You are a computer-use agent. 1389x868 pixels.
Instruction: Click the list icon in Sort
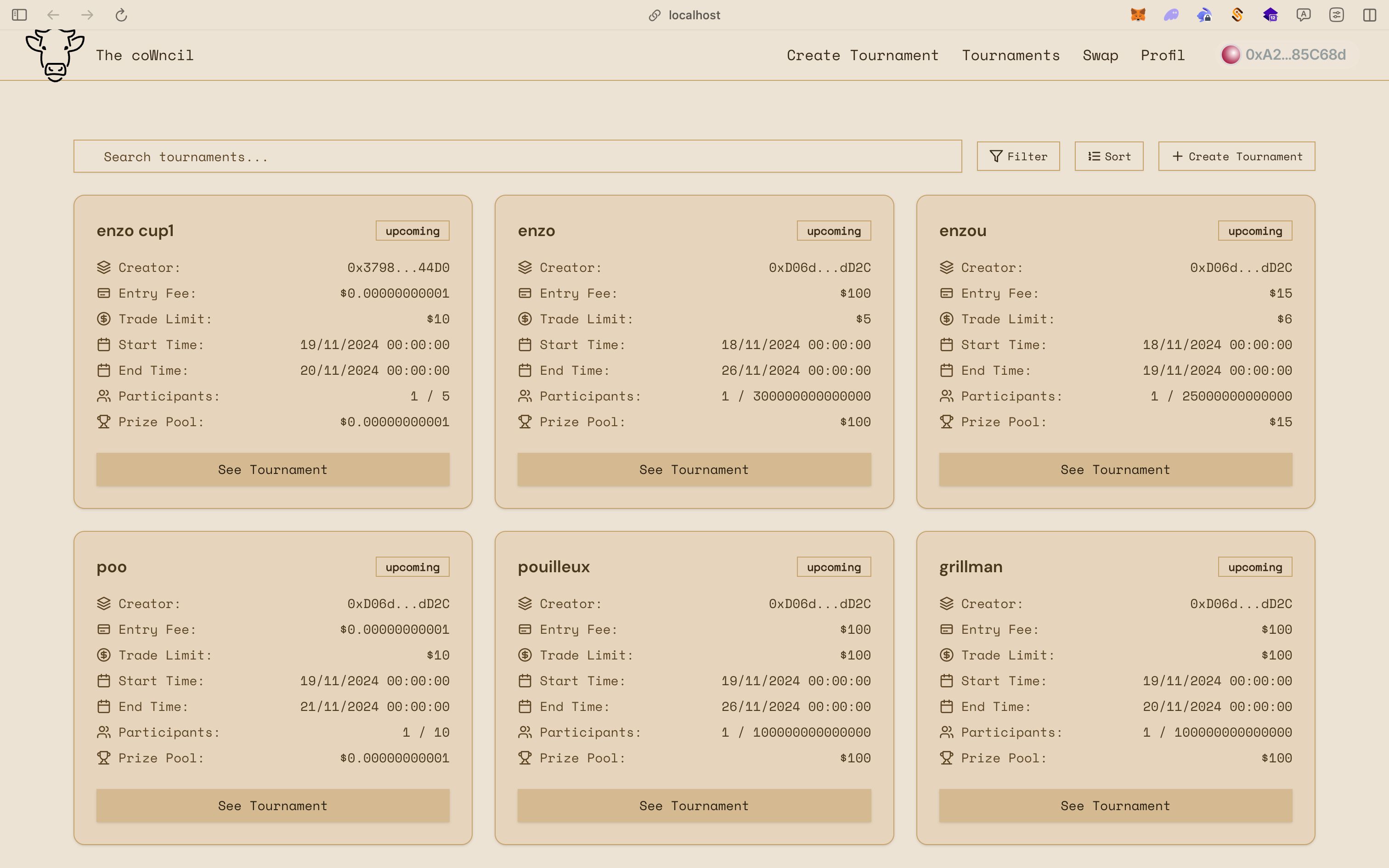pyautogui.click(x=1094, y=156)
